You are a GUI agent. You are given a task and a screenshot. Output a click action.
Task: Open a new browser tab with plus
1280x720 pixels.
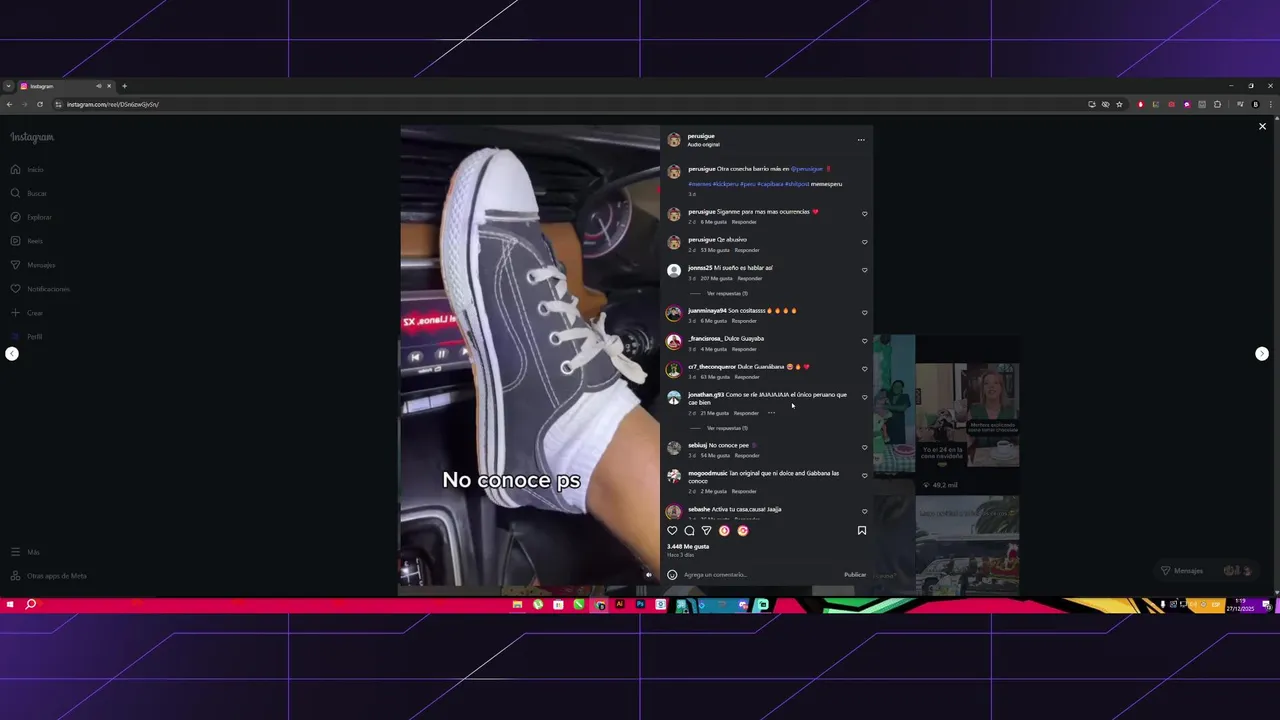[x=124, y=86]
